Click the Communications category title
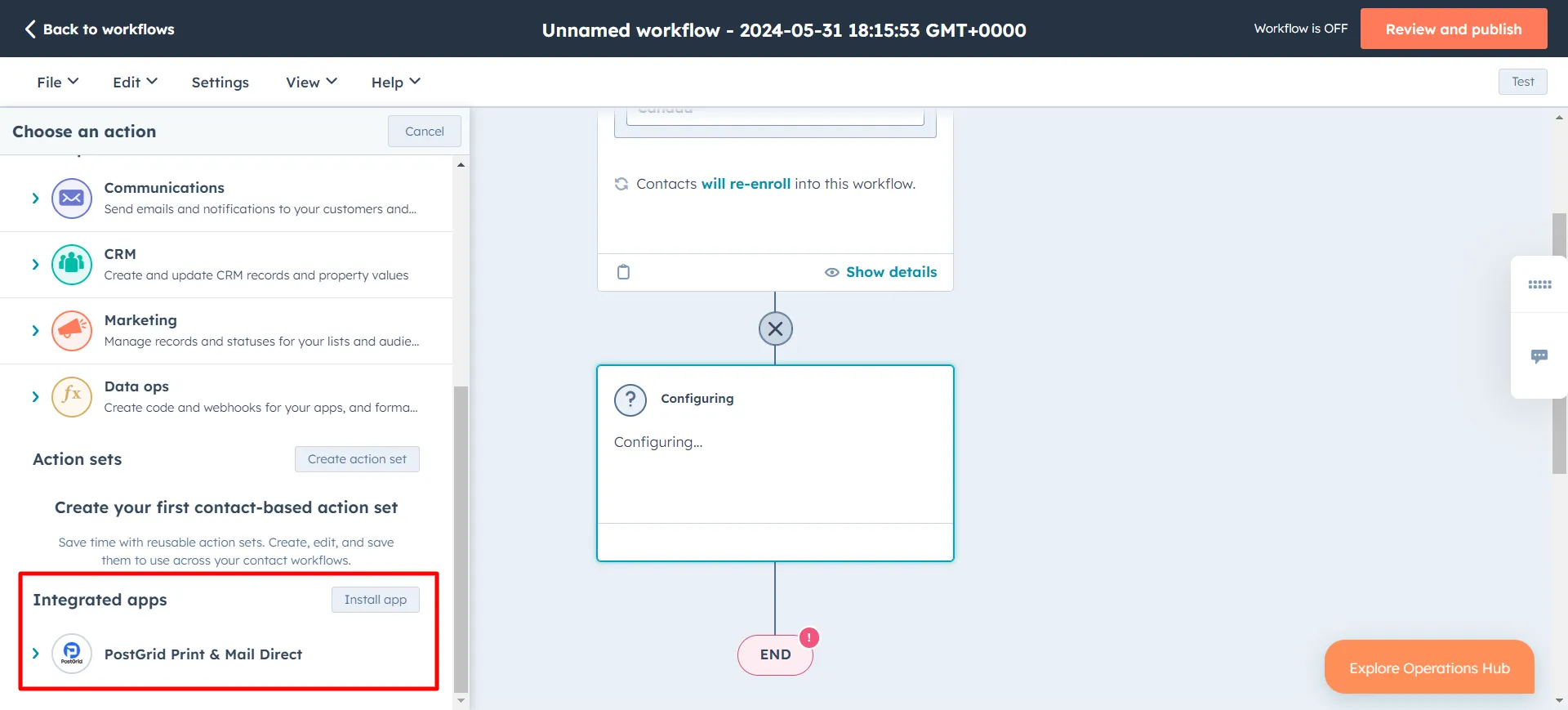 click(x=164, y=188)
